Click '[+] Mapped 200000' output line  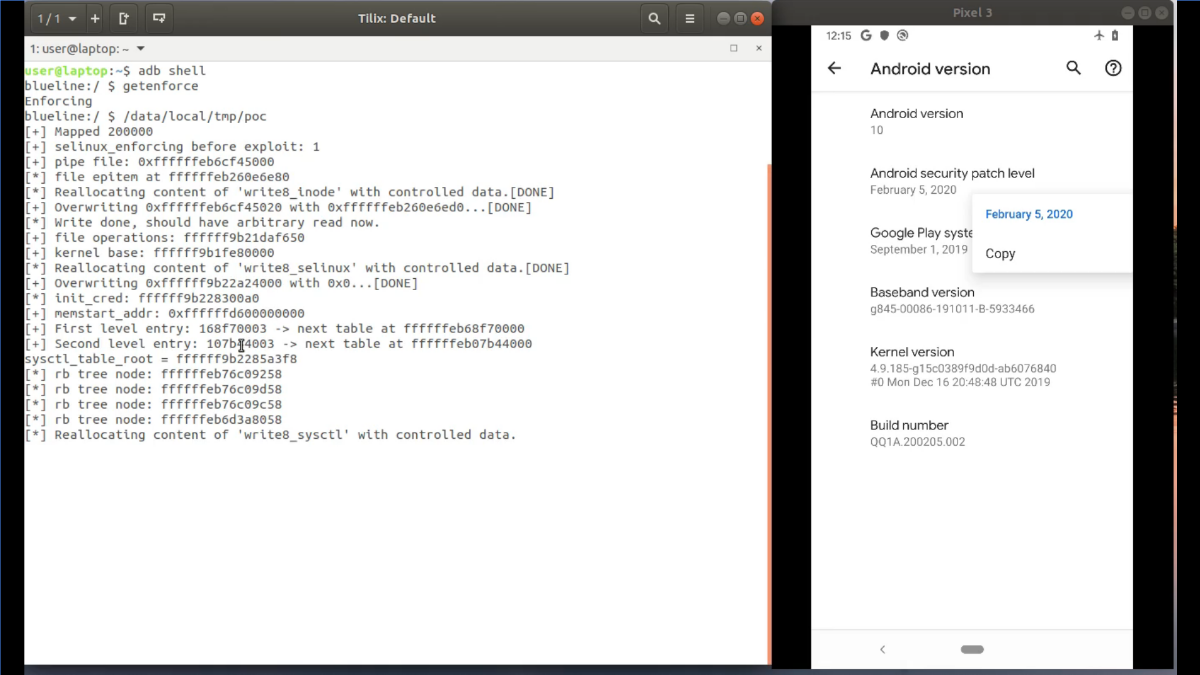89,131
